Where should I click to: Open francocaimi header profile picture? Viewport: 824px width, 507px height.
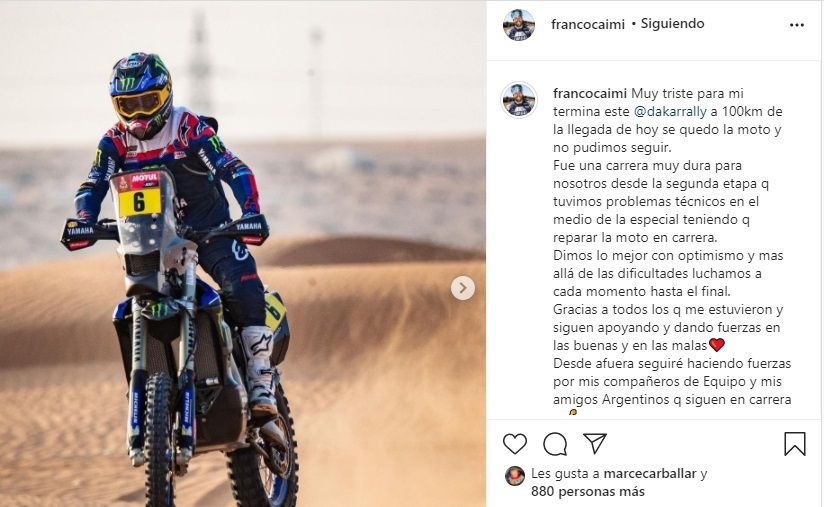pyautogui.click(x=519, y=25)
